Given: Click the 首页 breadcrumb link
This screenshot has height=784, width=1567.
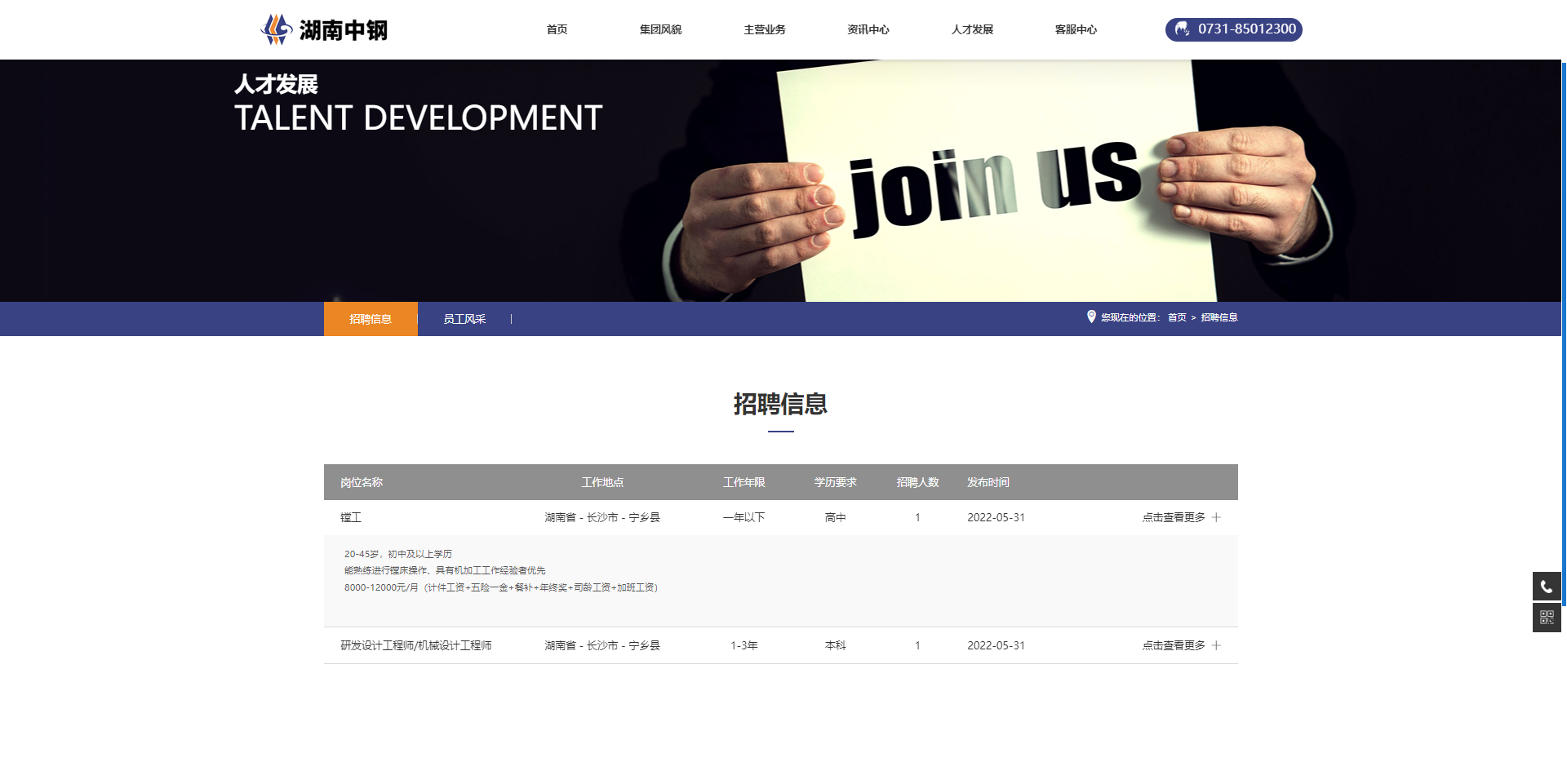Looking at the screenshot, I should [1177, 317].
